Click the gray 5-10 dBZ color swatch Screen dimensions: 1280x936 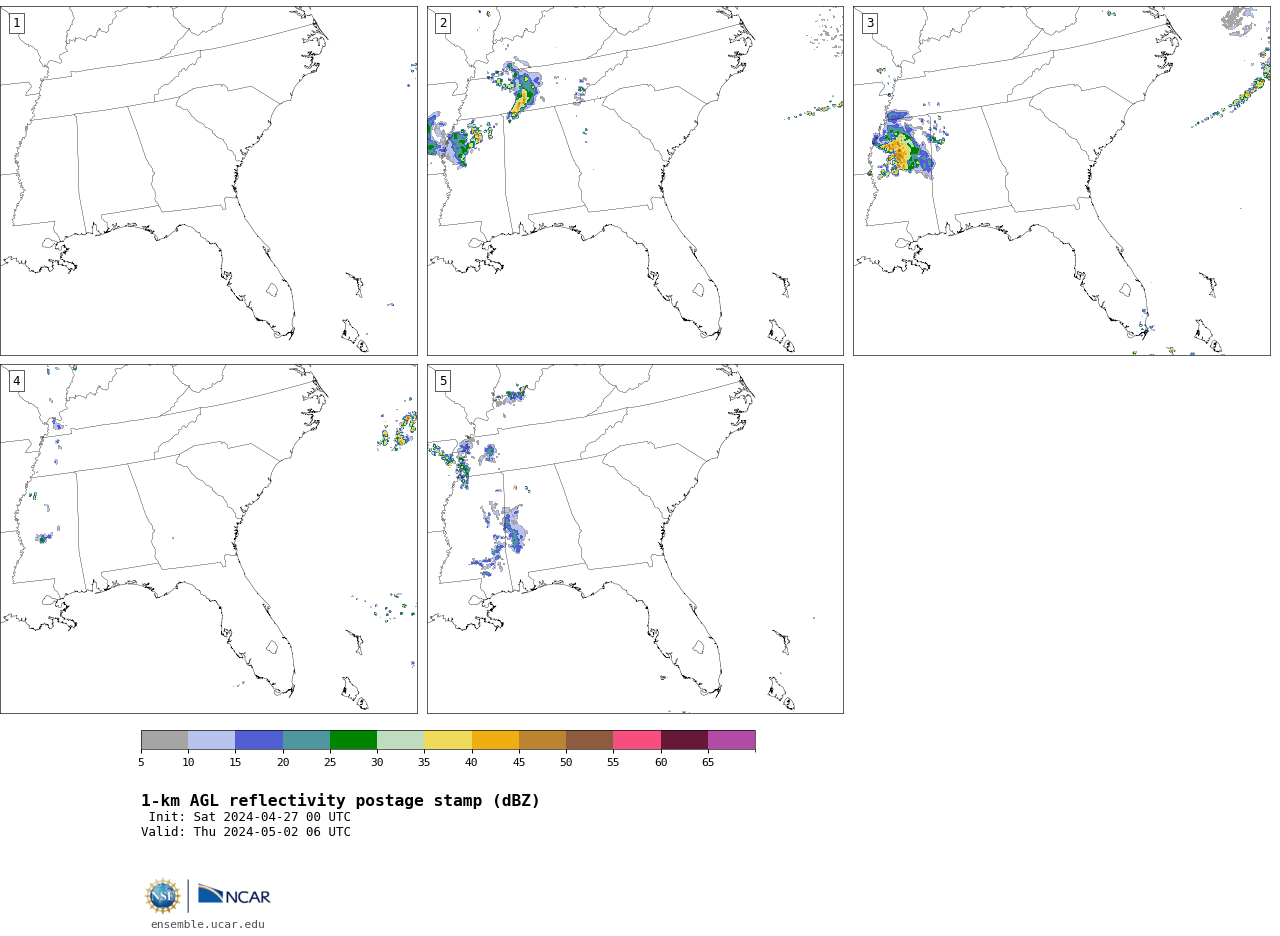(x=164, y=740)
